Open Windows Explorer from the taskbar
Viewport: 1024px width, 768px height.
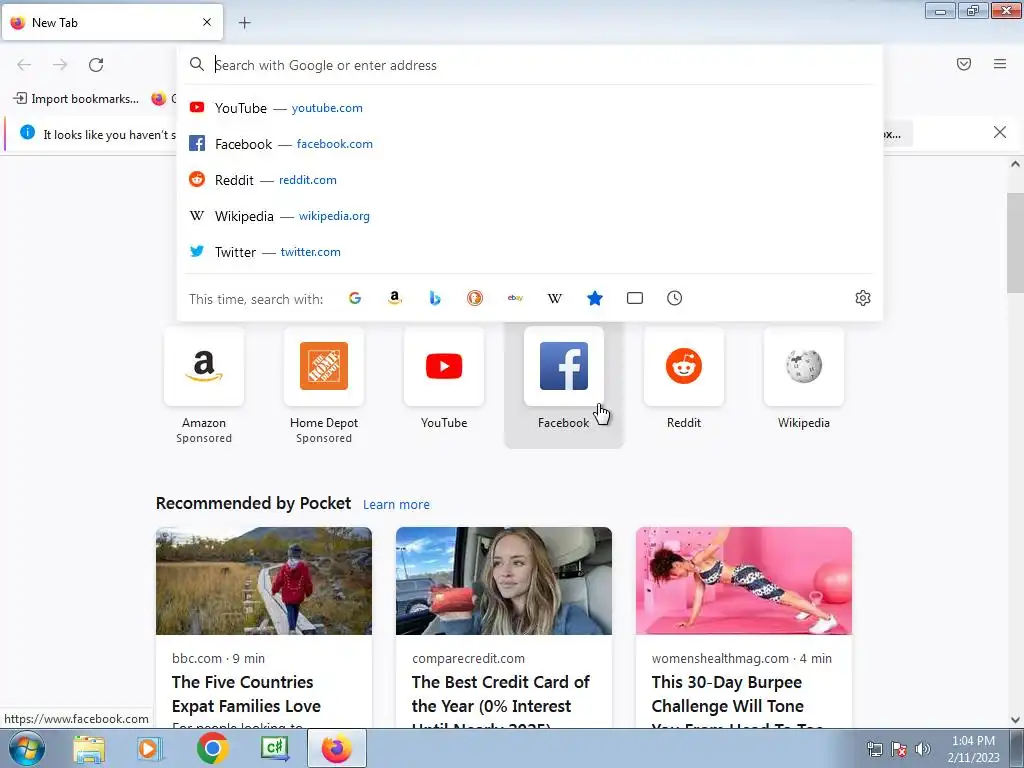point(89,748)
